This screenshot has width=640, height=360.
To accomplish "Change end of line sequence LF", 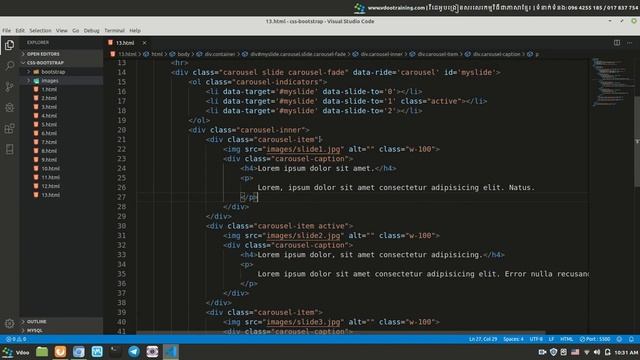I will coord(551,339).
